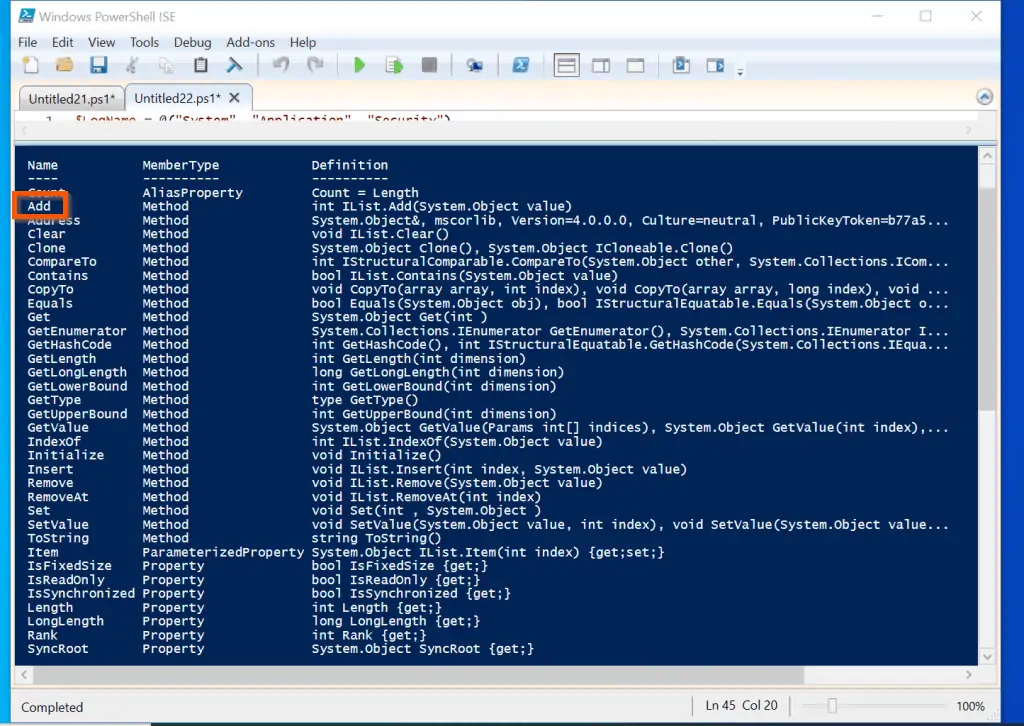Open the Edit menu
This screenshot has height=726, width=1024.
click(x=63, y=42)
